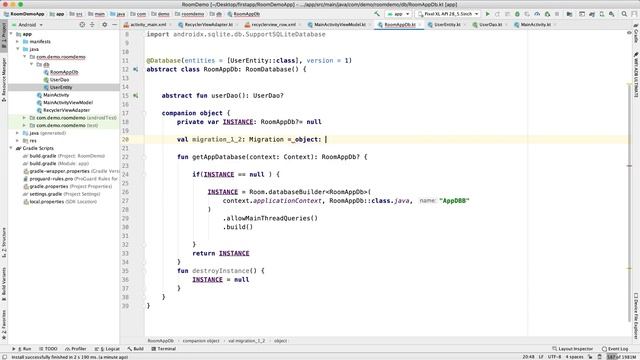Switch to activity_main.xml editor tab
This screenshot has height=360, width=640.
145,25
